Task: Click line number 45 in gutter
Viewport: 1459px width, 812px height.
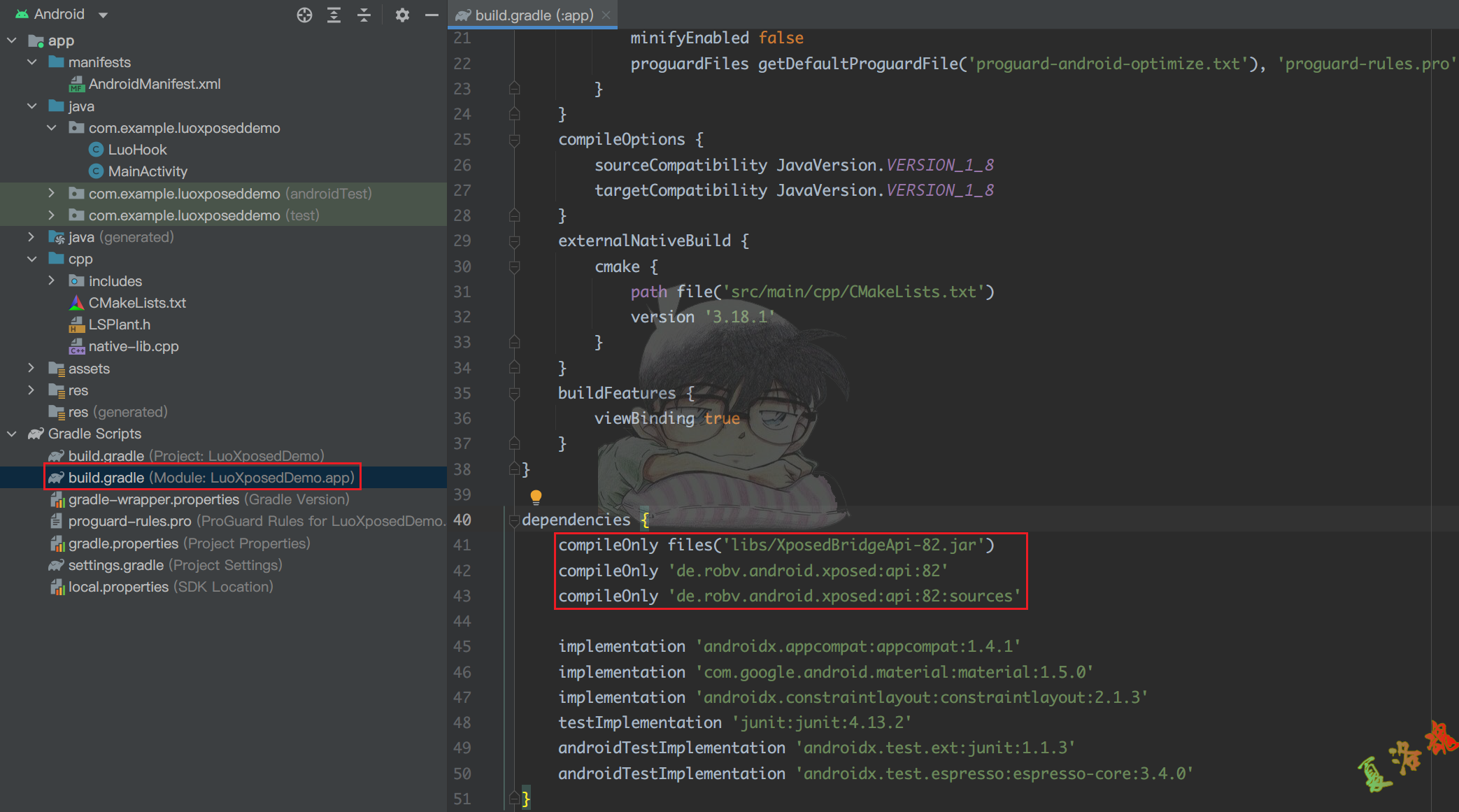Action: click(462, 647)
